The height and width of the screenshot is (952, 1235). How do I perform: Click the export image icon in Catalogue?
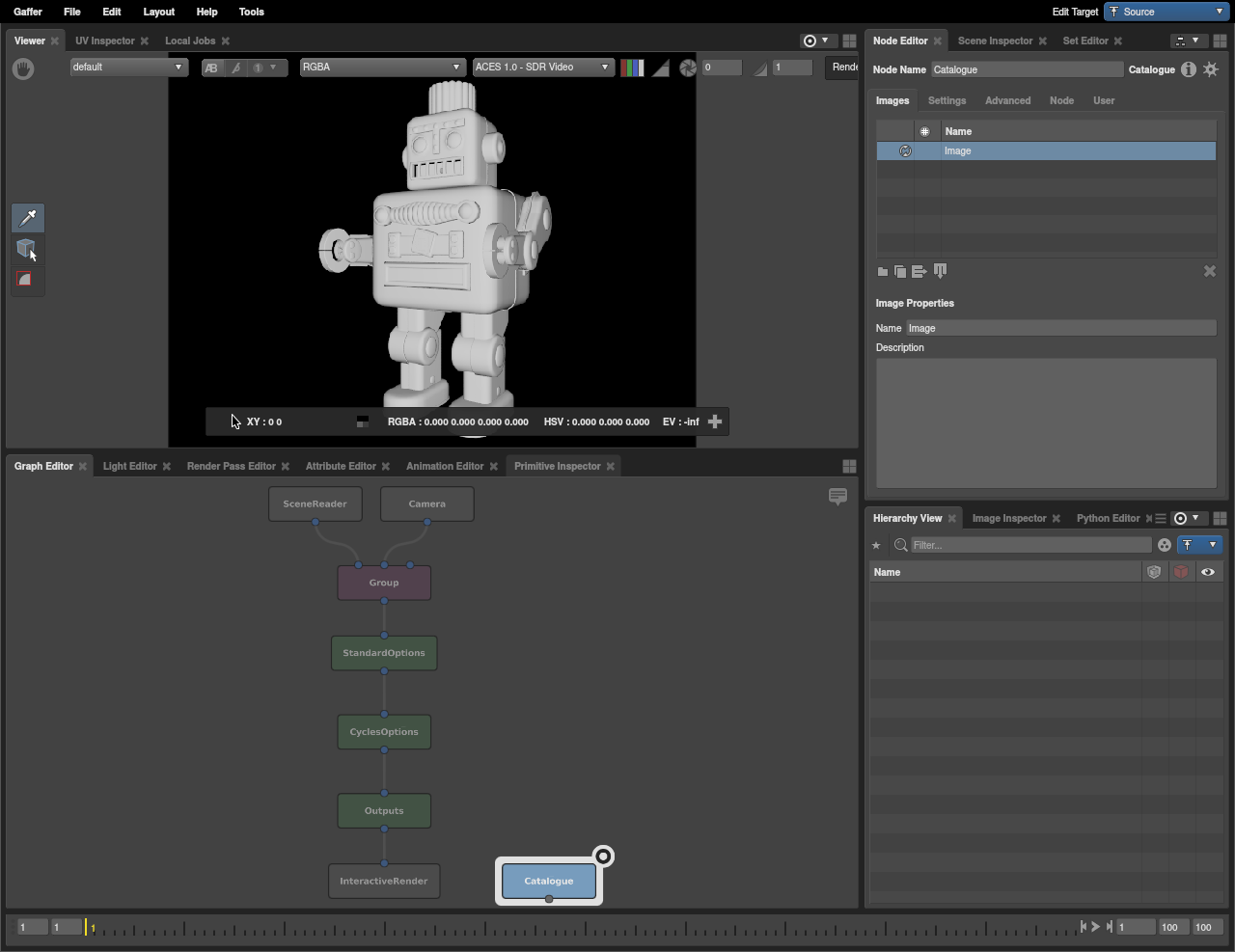pyautogui.click(x=919, y=272)
